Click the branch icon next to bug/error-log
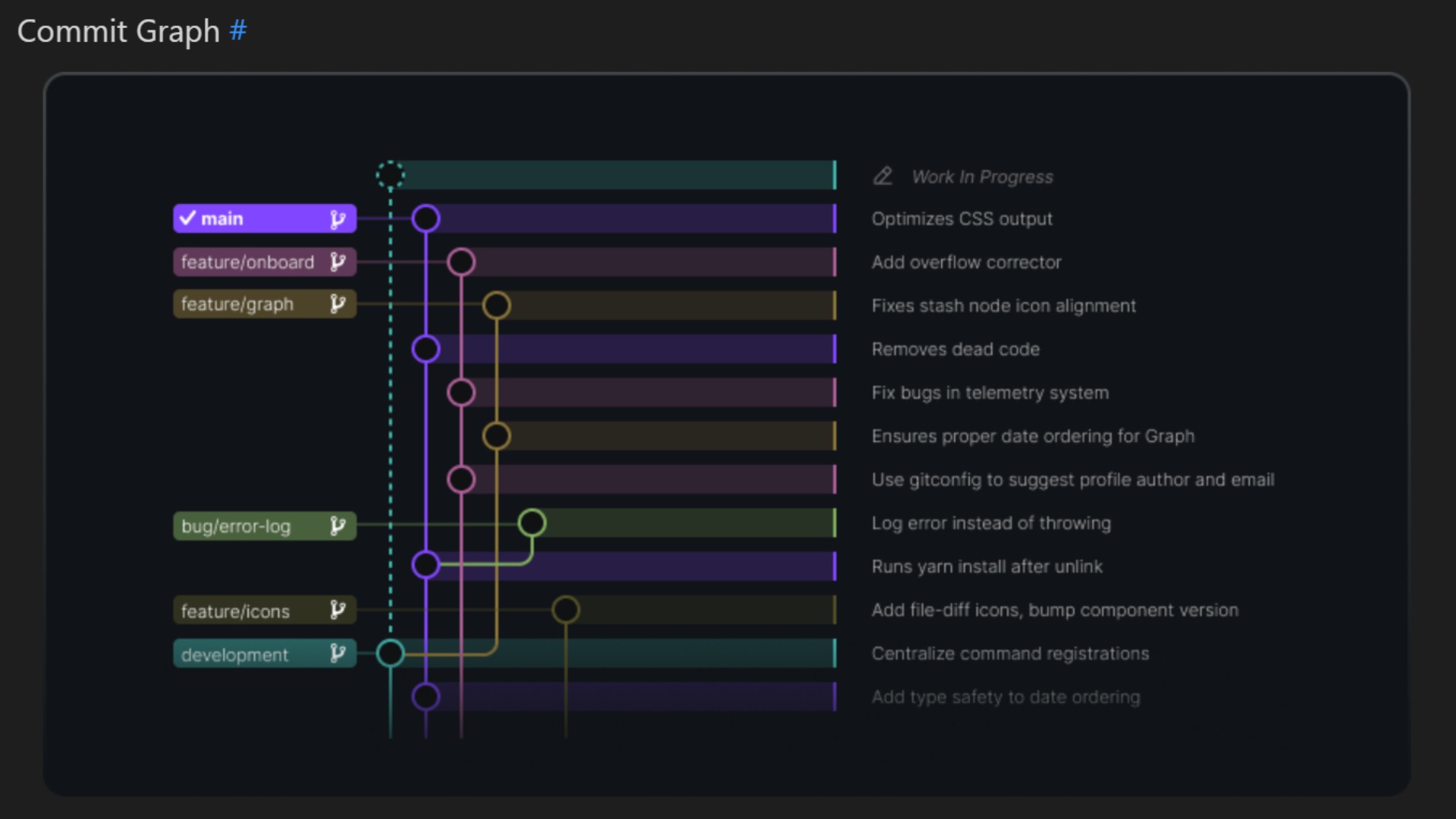The height and width of the screenshot is (819, 1456). coord(338,526)
